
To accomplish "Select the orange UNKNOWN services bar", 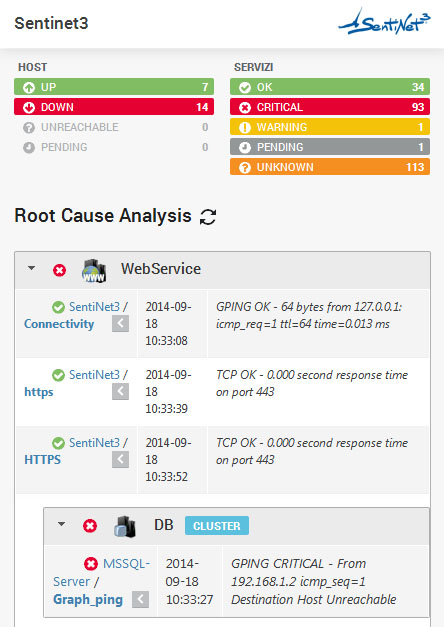I will click(330, 167).
